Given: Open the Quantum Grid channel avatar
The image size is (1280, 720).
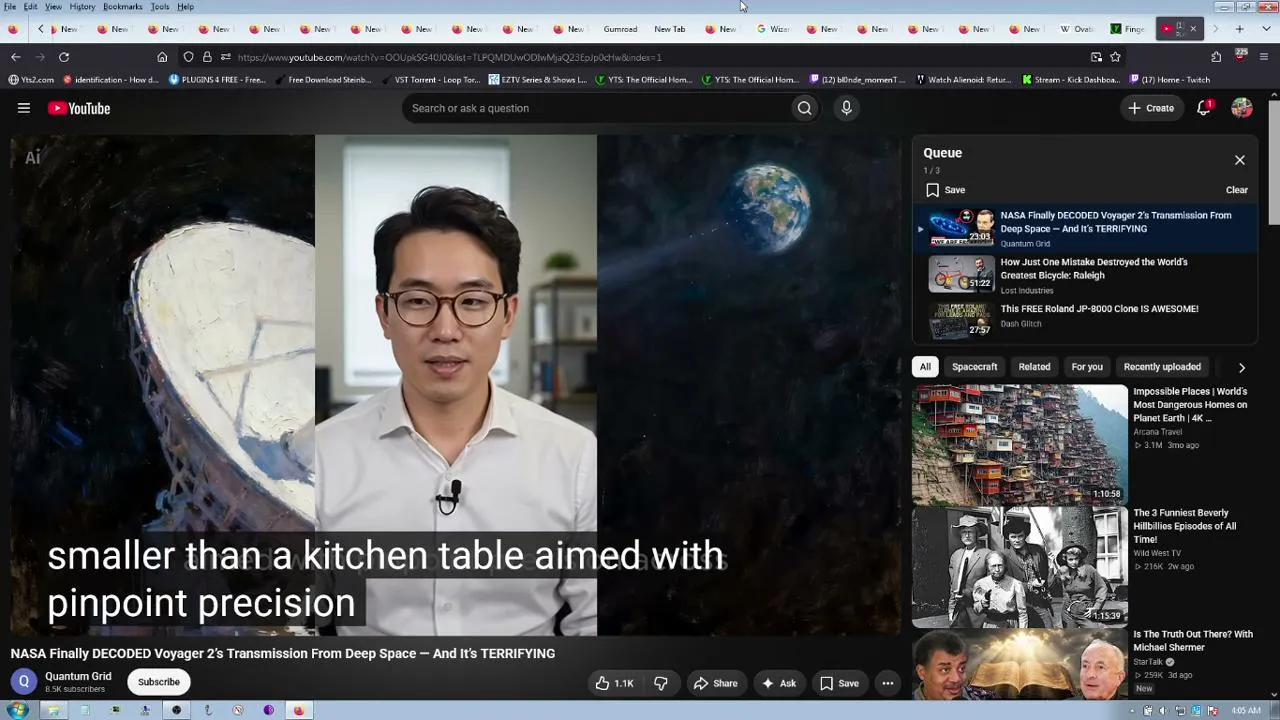Looking at the screenshot, I should [24, 681].
